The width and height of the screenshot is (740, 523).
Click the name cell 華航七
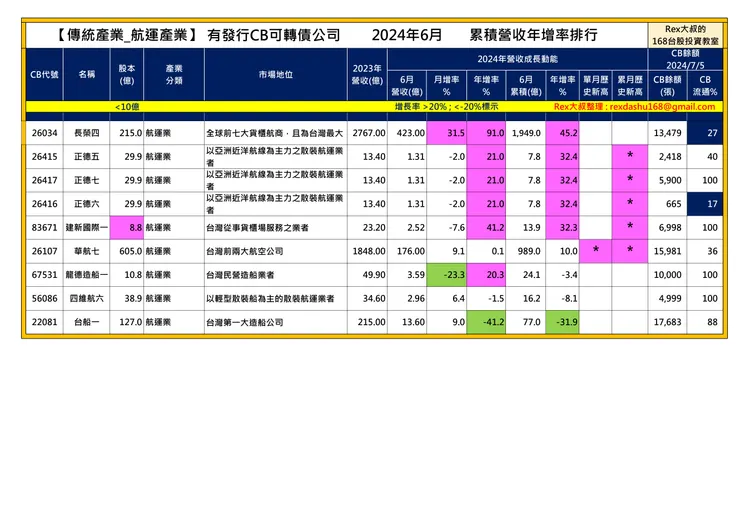tap(86, 251)
